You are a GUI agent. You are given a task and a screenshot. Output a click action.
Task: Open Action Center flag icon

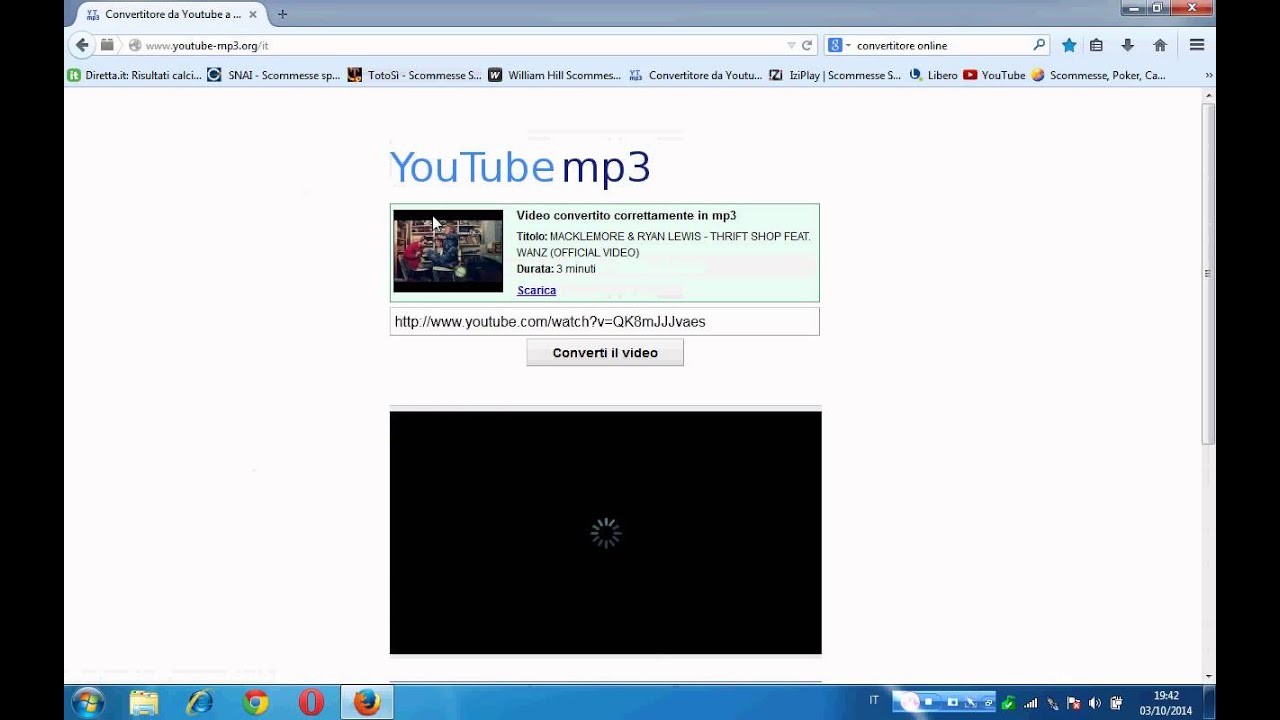pos(1073,702)
